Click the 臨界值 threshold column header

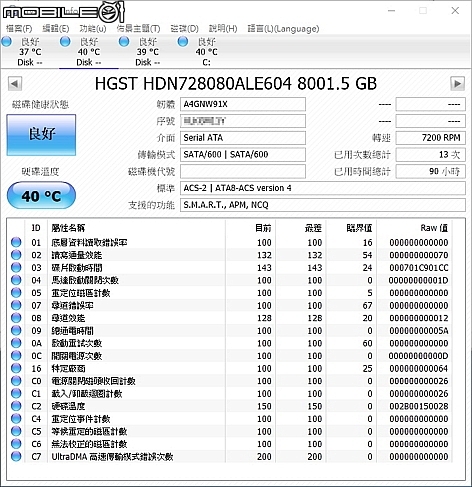[x=351, y=228]
